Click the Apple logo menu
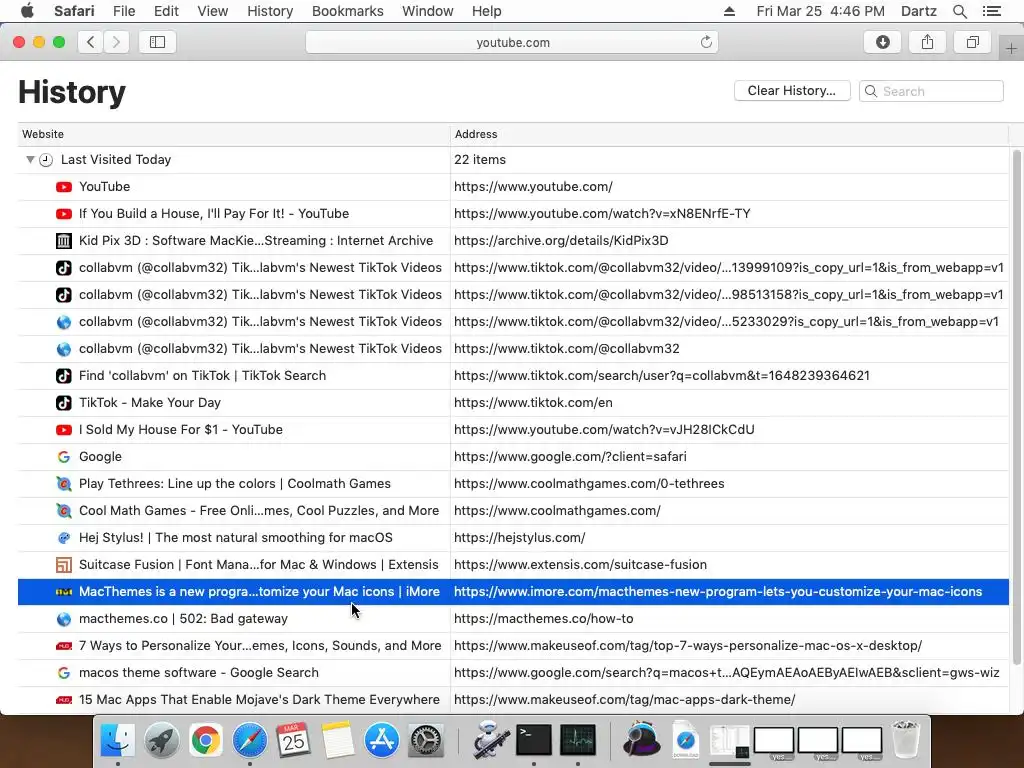Viewport: 1024px width, 768px height. pyautogui.click(x=27, y=11)
